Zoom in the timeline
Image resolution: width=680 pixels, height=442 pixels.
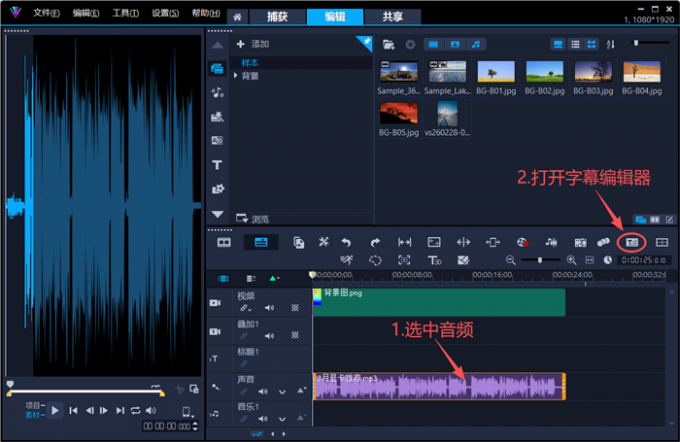tap(571, 260)
